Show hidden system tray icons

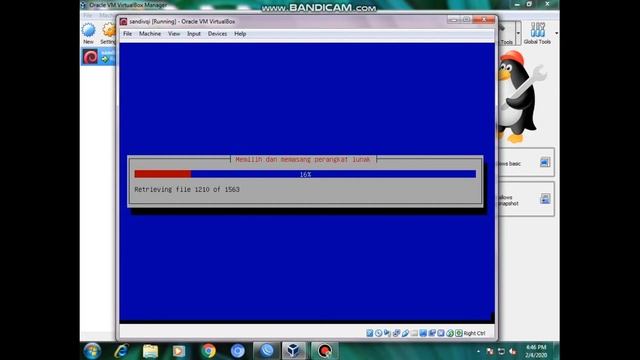(478, 351)
